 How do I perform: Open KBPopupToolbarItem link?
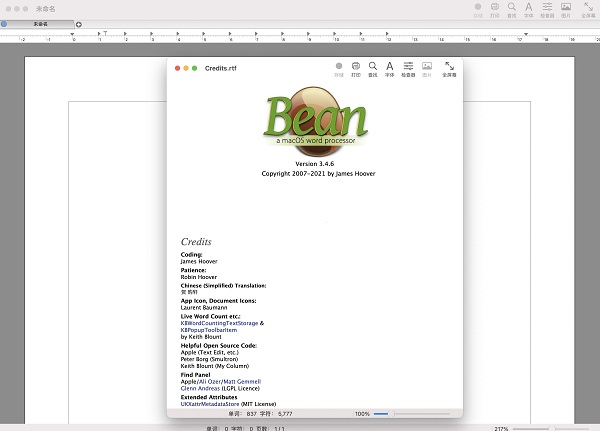point(209,330)
